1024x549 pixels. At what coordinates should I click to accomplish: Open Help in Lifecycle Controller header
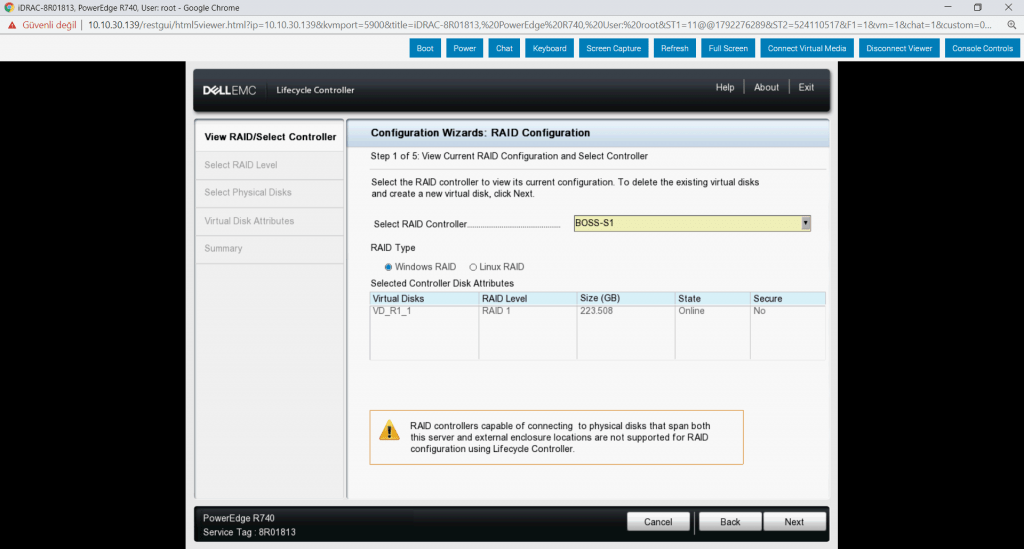point(724,88)
